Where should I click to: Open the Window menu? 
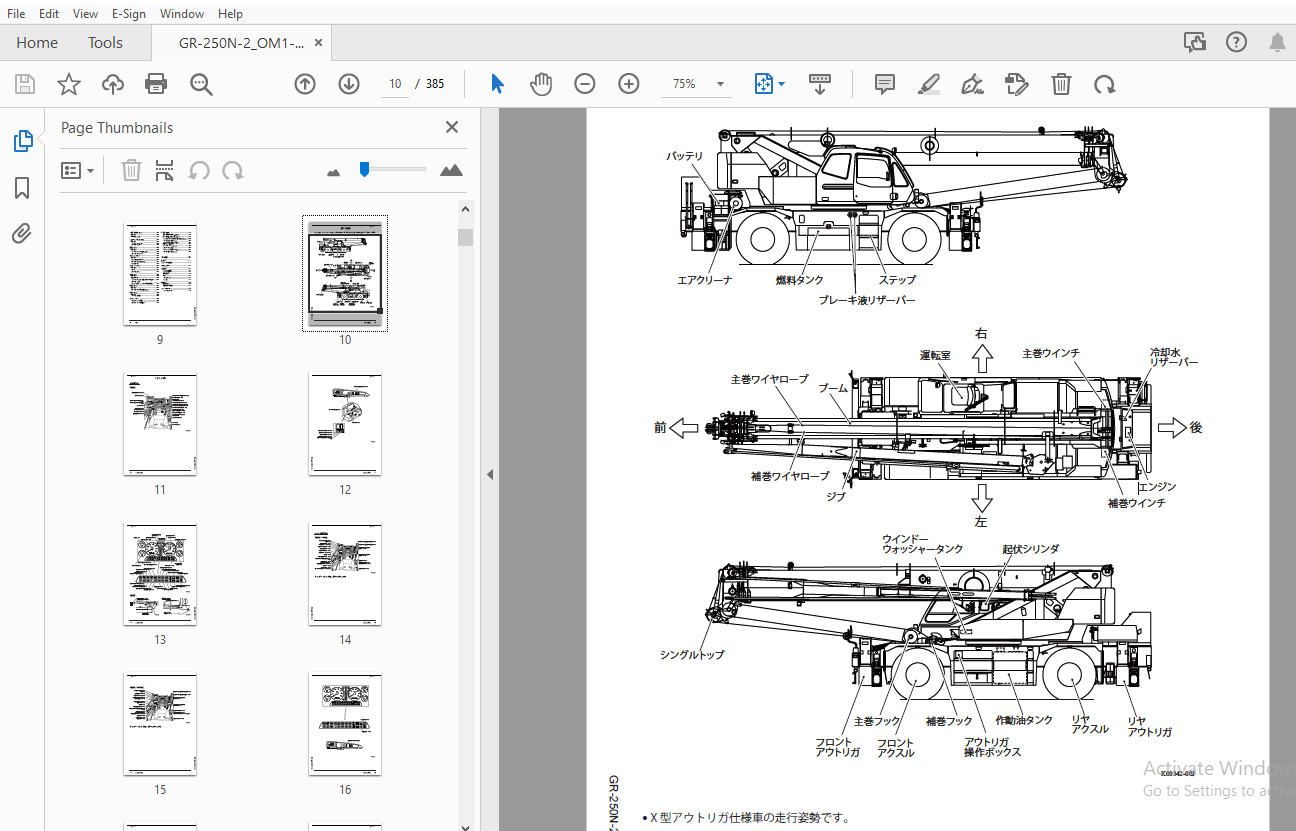point(182,14)
